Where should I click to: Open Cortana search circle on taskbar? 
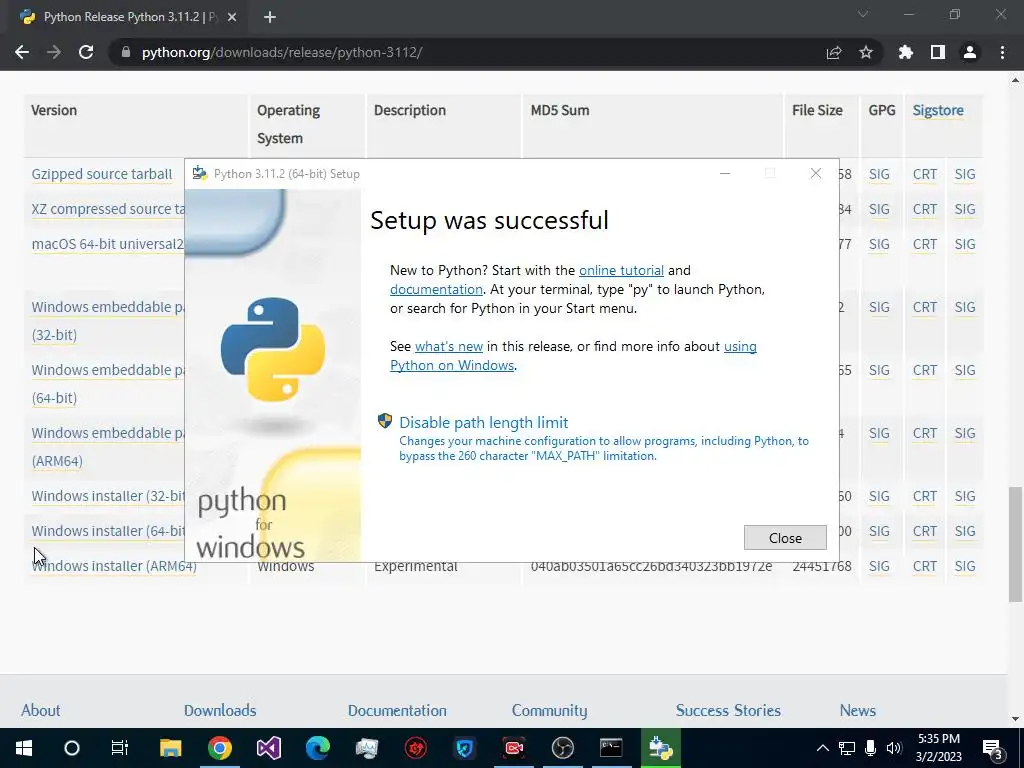[72, 748]
